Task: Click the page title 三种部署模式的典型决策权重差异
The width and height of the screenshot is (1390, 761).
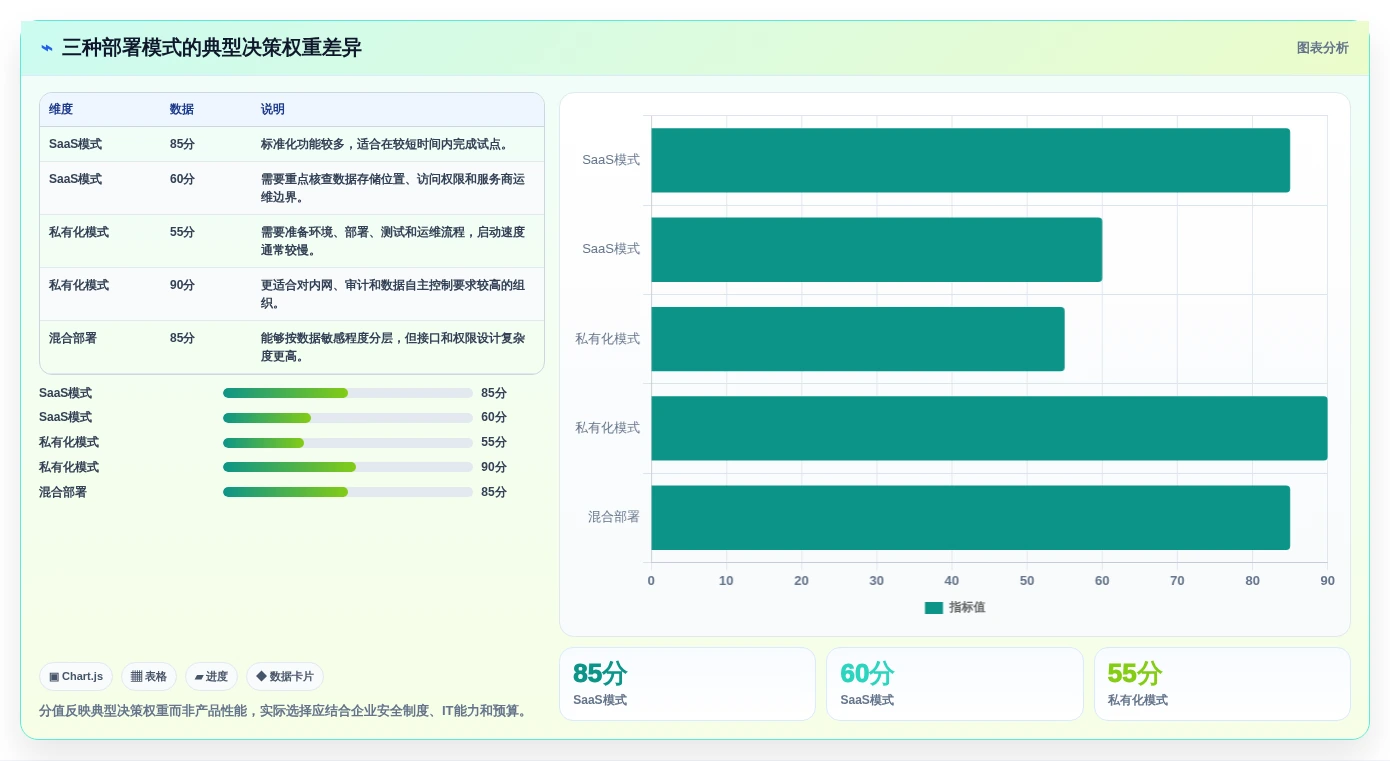Action: (x=212, y=48)
